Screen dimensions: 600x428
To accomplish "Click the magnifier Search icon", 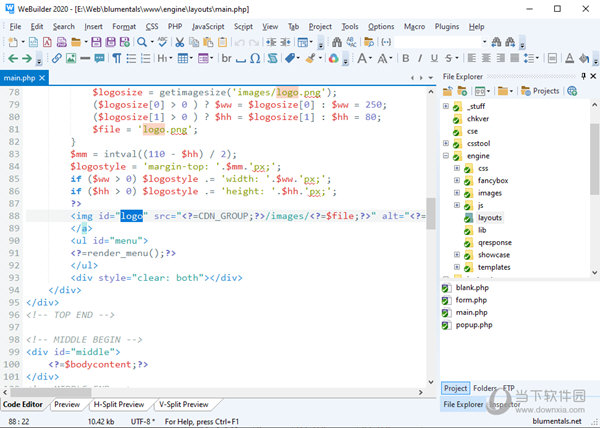I will [142, 42].
